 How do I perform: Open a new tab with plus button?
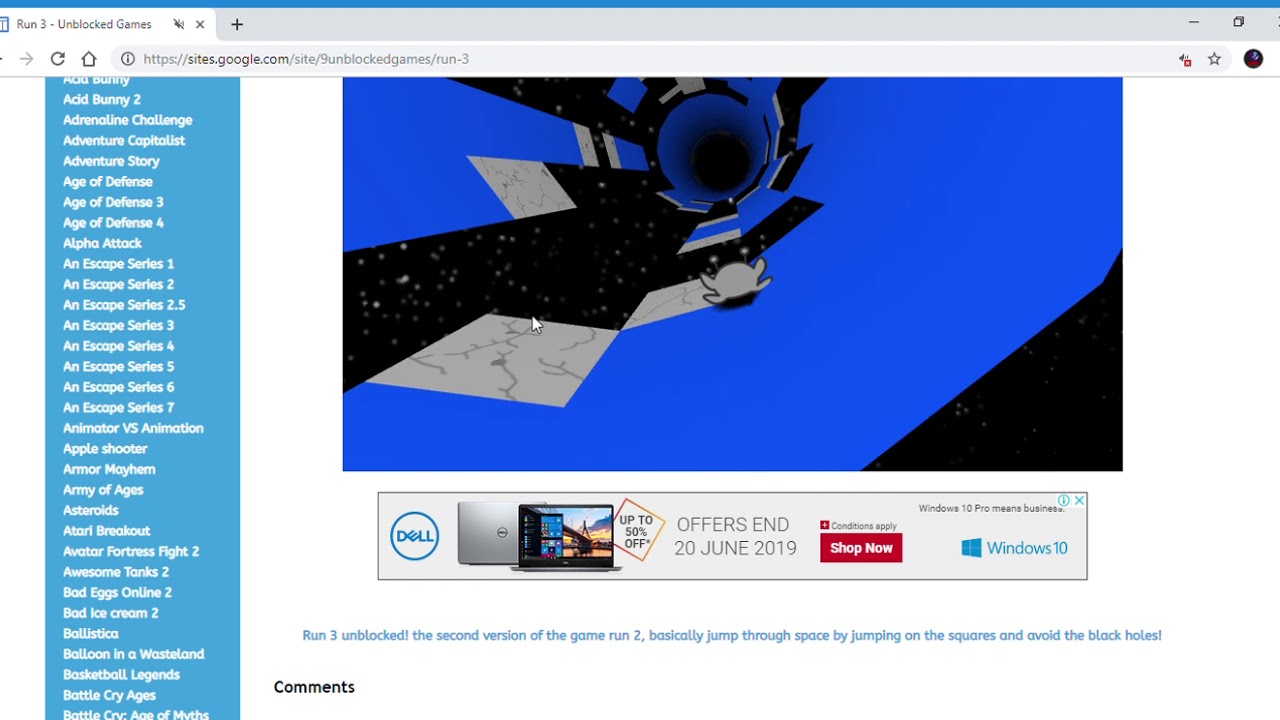(x=237, y=24)
